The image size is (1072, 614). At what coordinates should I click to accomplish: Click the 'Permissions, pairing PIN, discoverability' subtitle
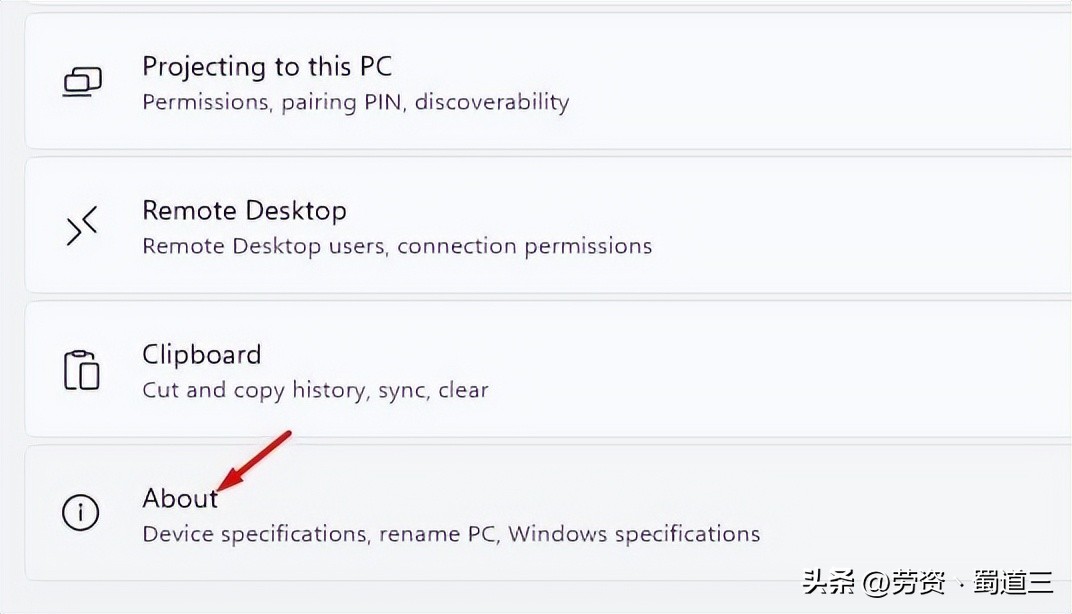pyautogui.click(x=357, y=101)
